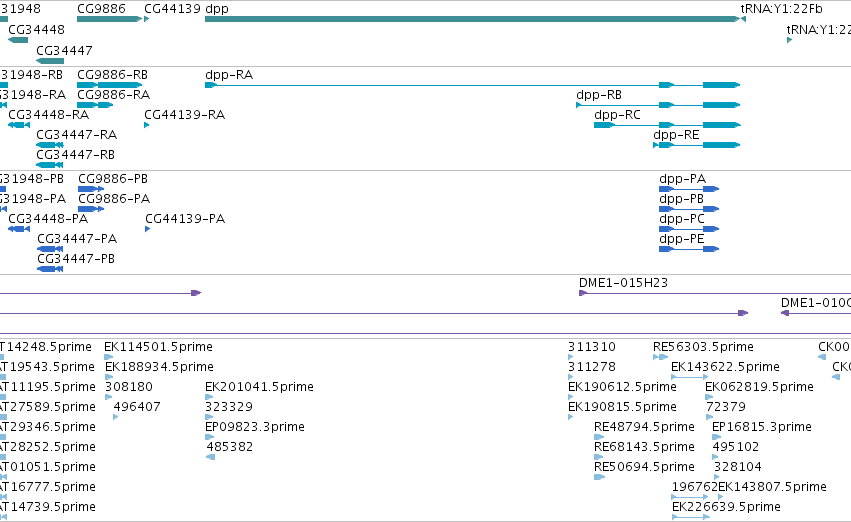The image size is (851, 522).
Task: Open the dpp-PA protein label
Action: (x=683, y=179)
